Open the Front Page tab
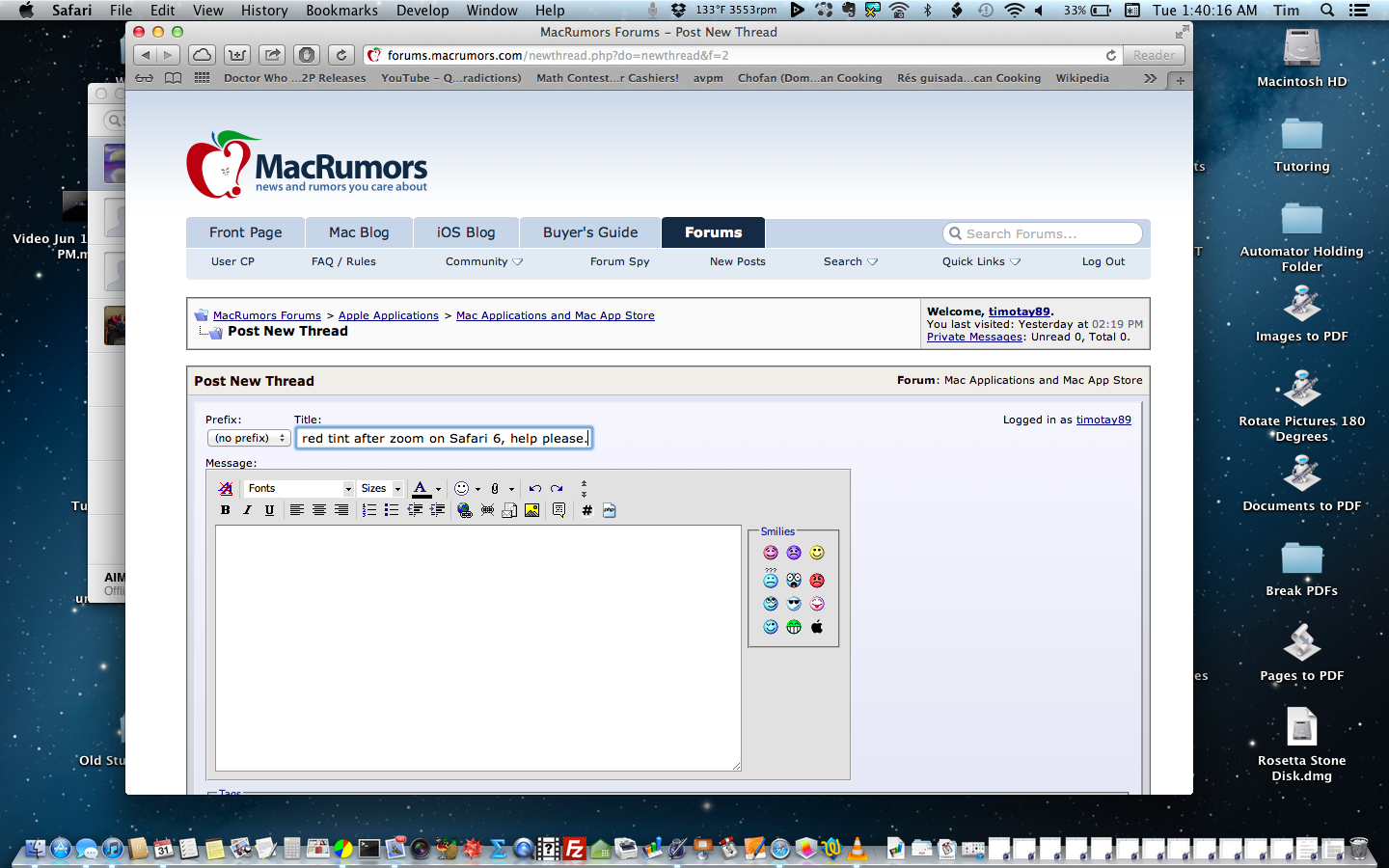The width and height of the screenshot is (1389, 868). [246, 232]
